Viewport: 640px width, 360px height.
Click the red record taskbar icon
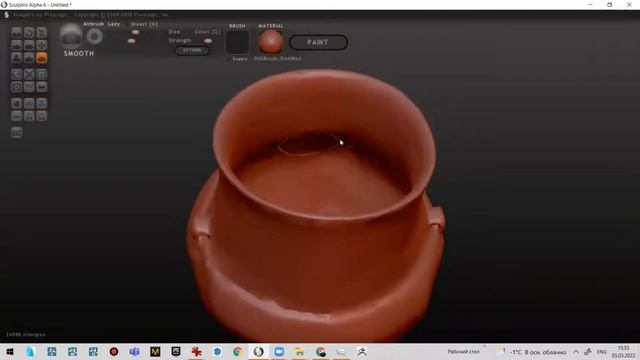point(114,352)
